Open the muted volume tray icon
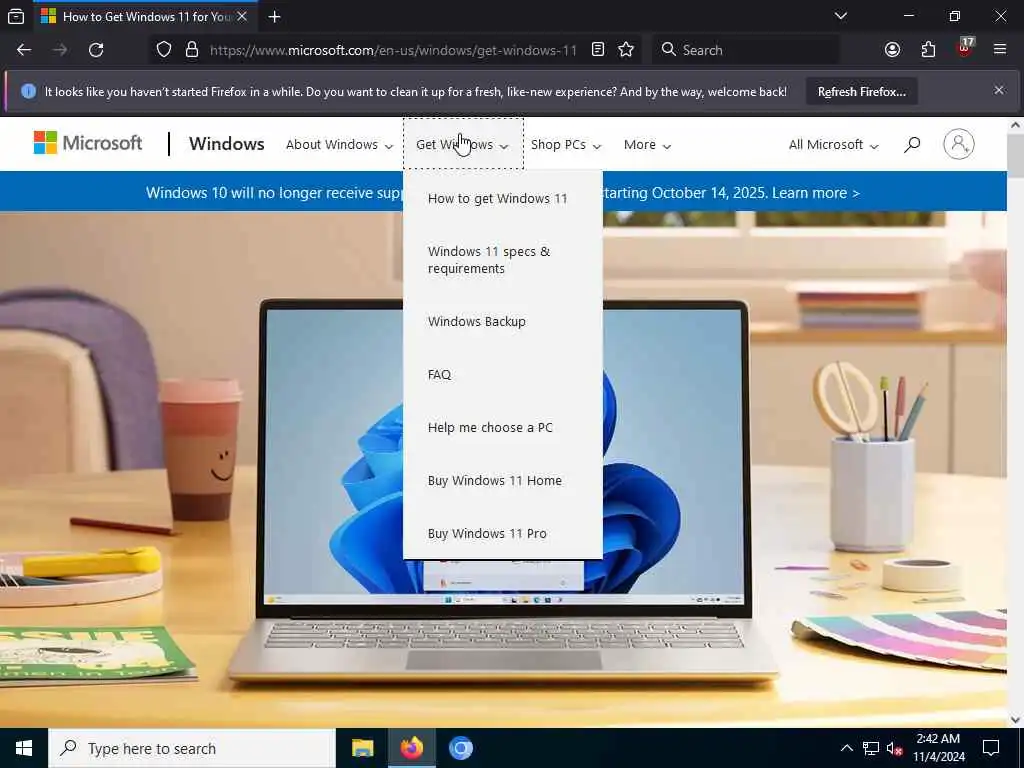Screen dimensions: 1024x768 [895, 748]
